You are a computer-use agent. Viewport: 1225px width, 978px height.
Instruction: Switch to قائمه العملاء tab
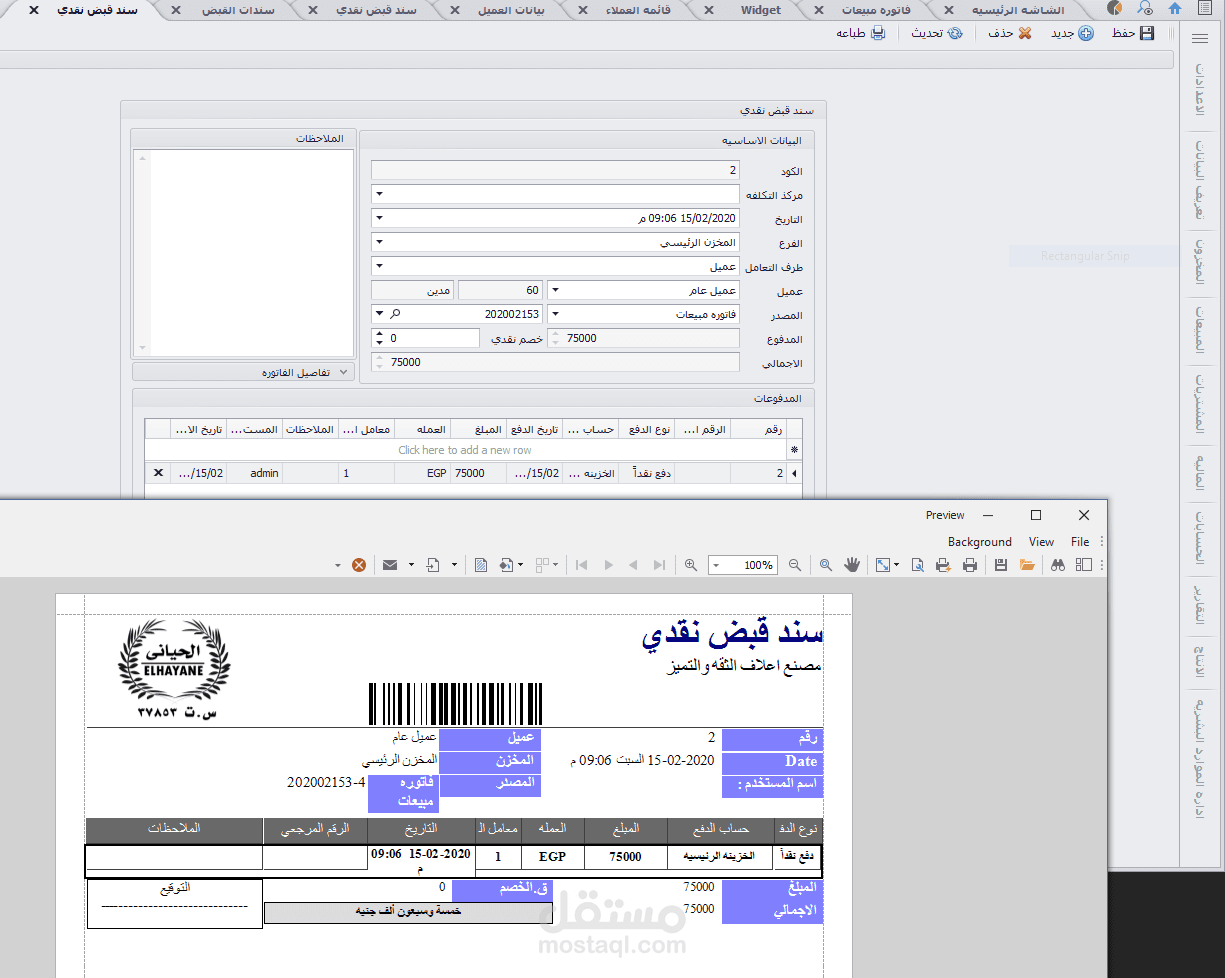(x=638, y=10)
